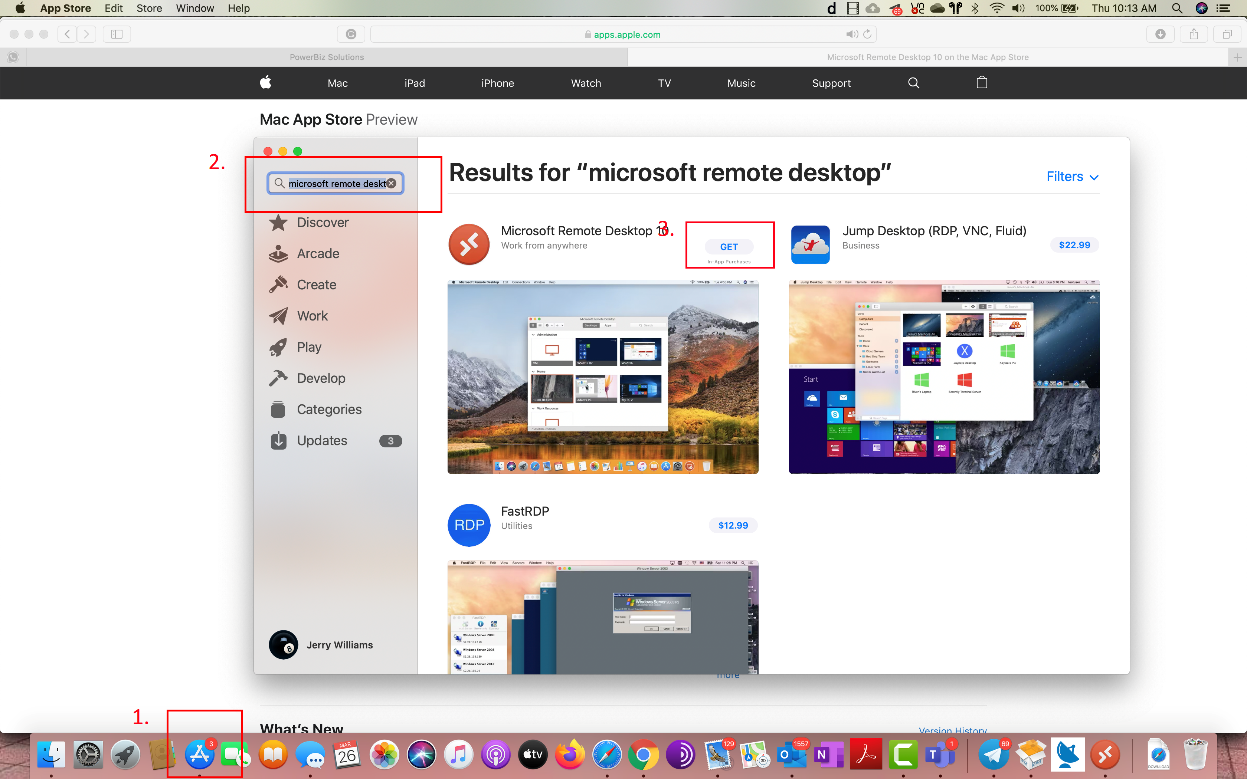Open the Window menu

coord(195,8)
